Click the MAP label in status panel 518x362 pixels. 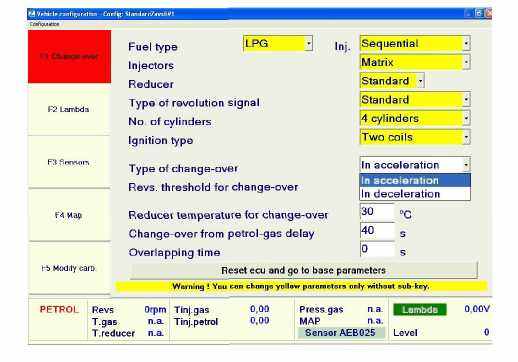coord(310,321)
